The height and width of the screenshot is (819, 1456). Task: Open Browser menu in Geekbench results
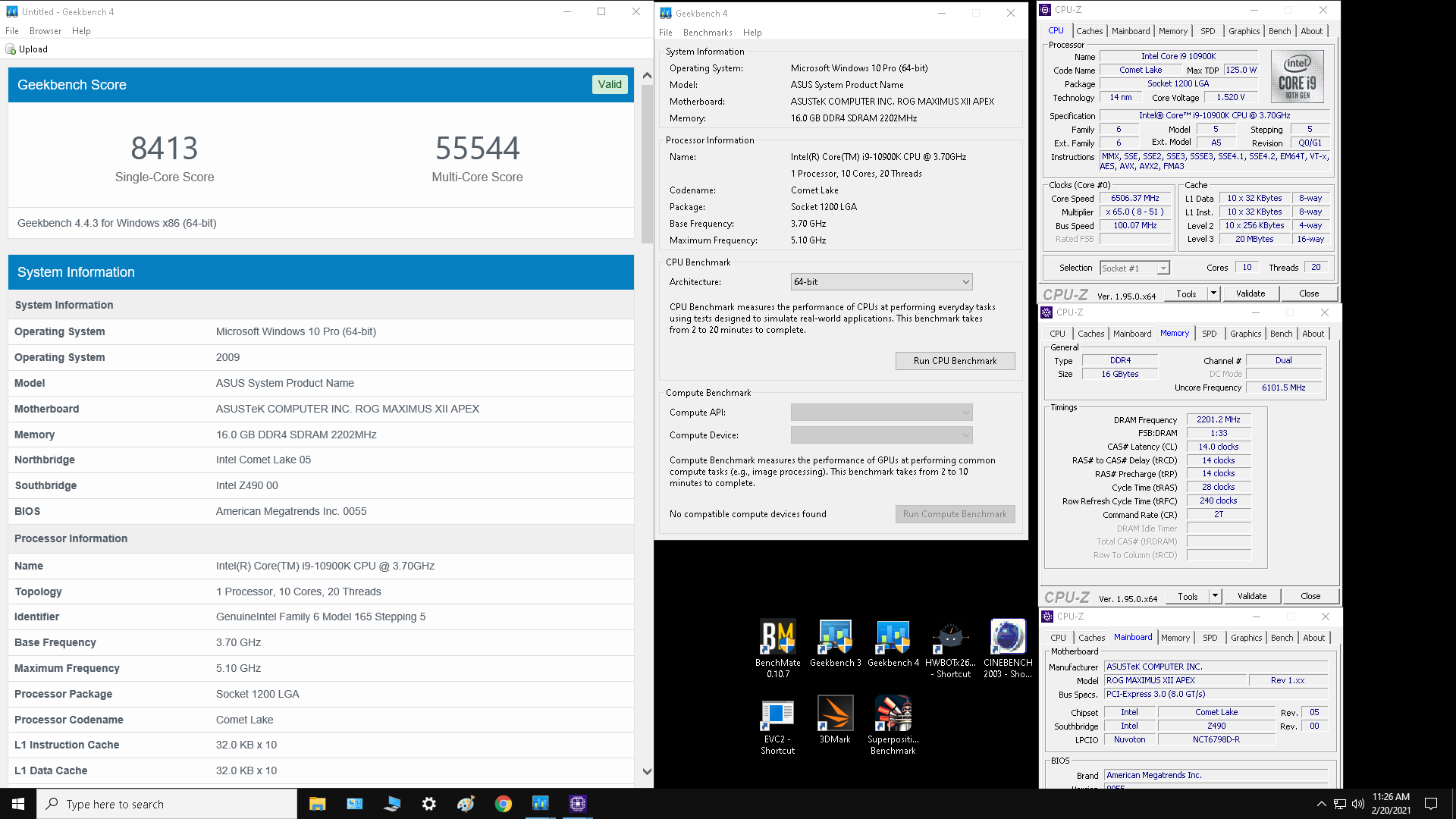[45, 31]
